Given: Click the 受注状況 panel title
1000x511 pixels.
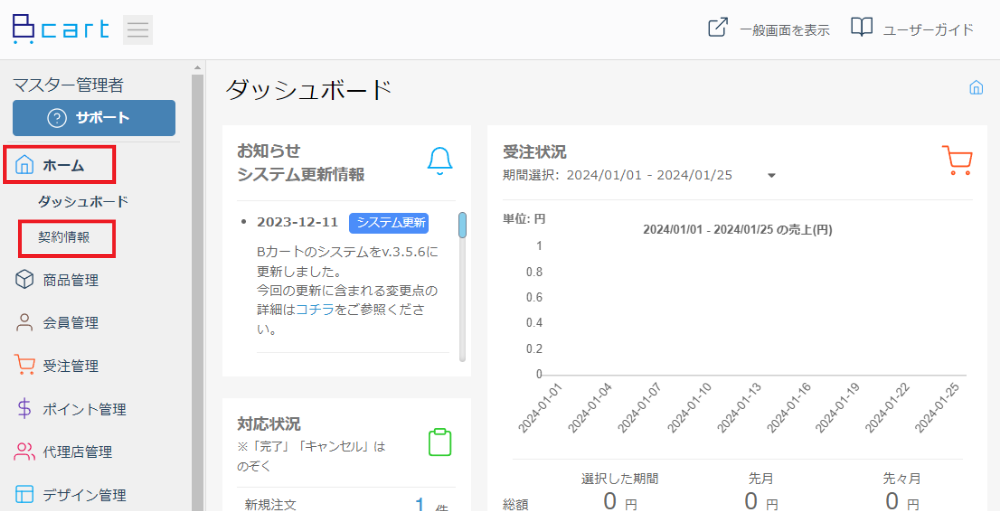Looking at the screenshot, I should 534,152.
